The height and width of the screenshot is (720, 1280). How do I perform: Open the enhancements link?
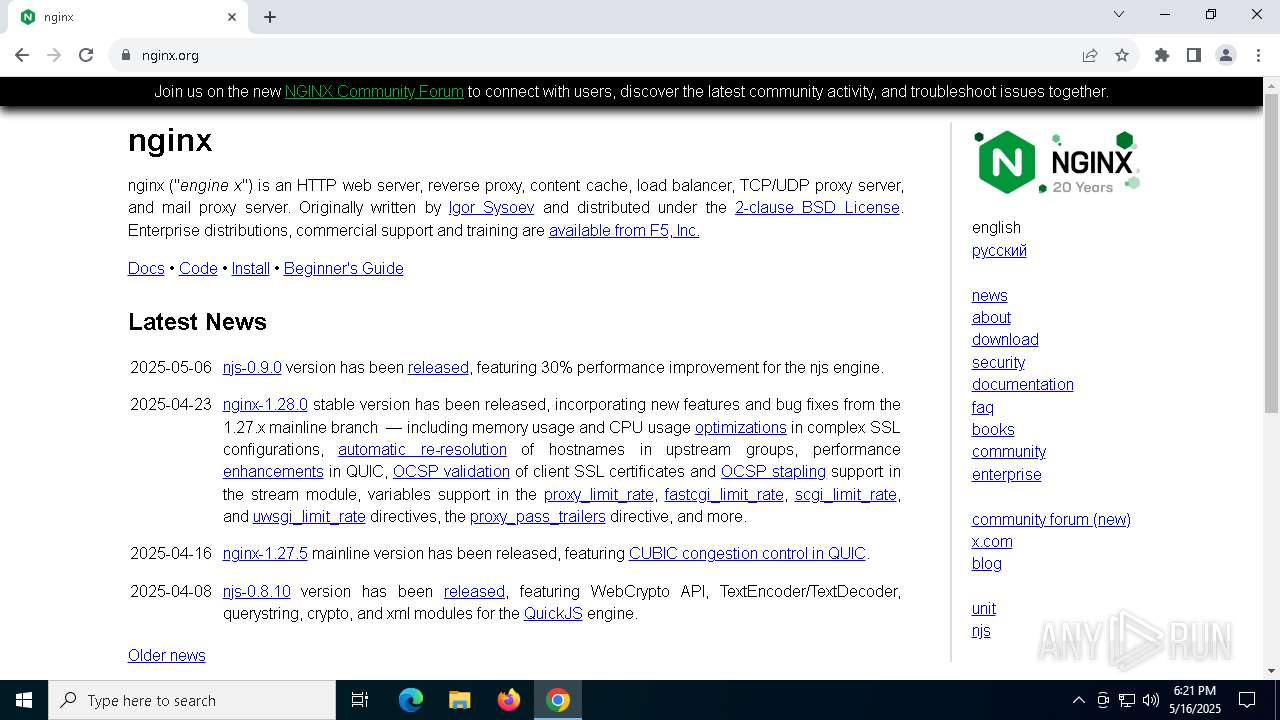click(x=273, y=471)
